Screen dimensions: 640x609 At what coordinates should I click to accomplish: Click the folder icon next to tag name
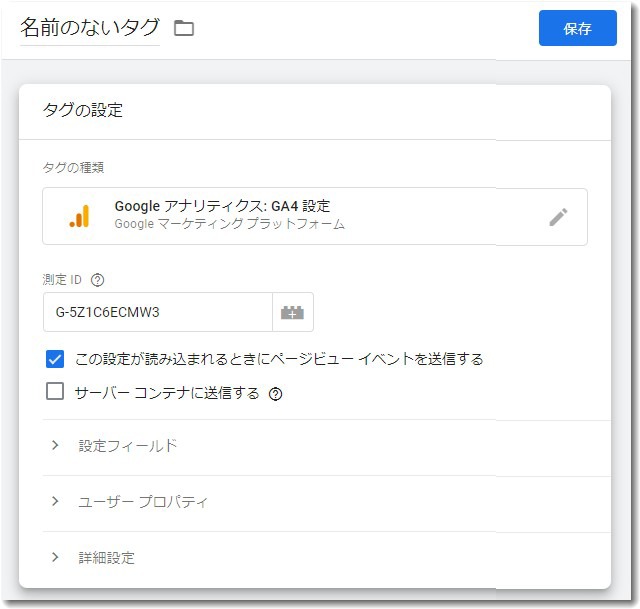(x=184, y=28)
